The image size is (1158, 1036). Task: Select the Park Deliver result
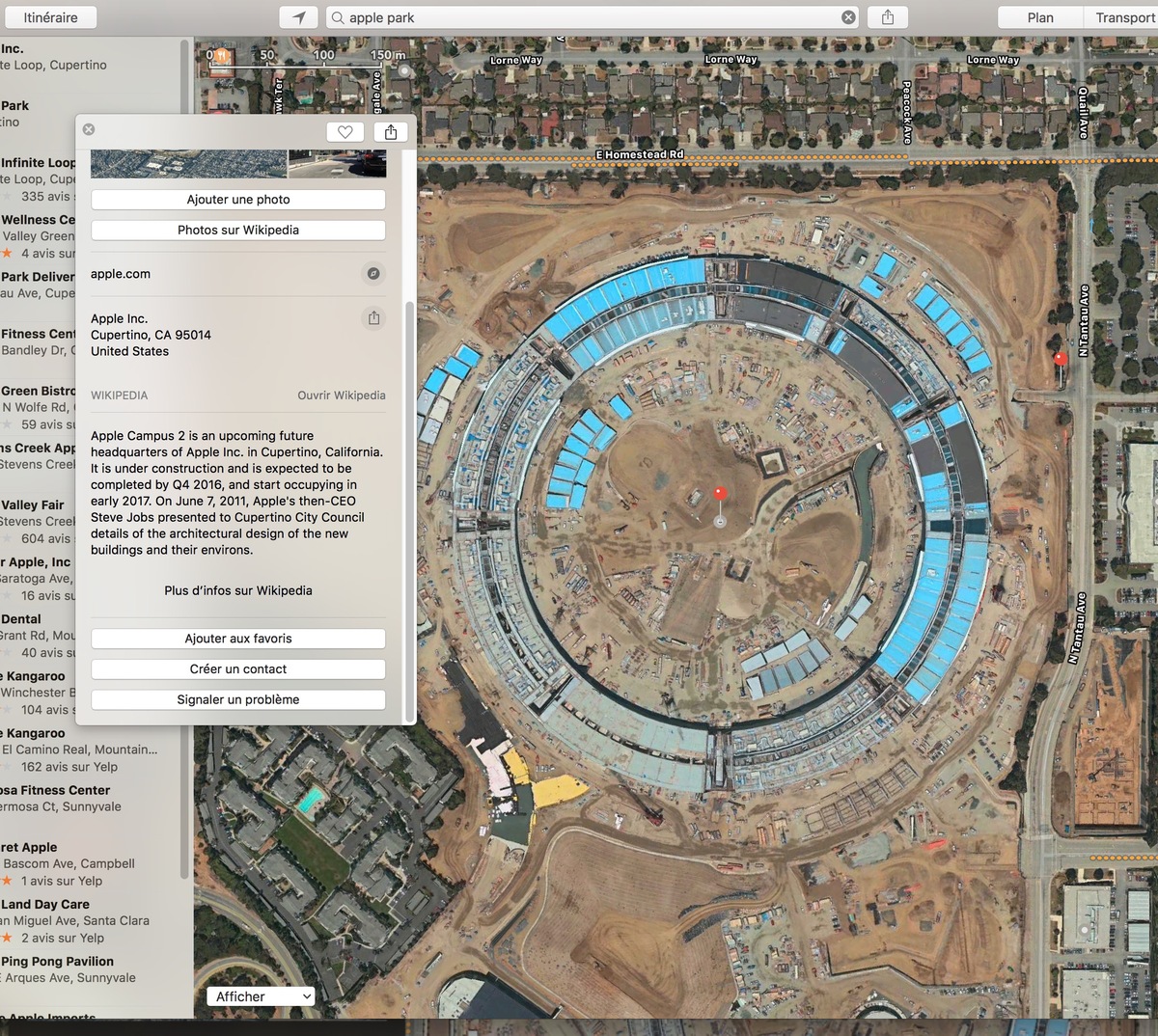coord(39,286)
